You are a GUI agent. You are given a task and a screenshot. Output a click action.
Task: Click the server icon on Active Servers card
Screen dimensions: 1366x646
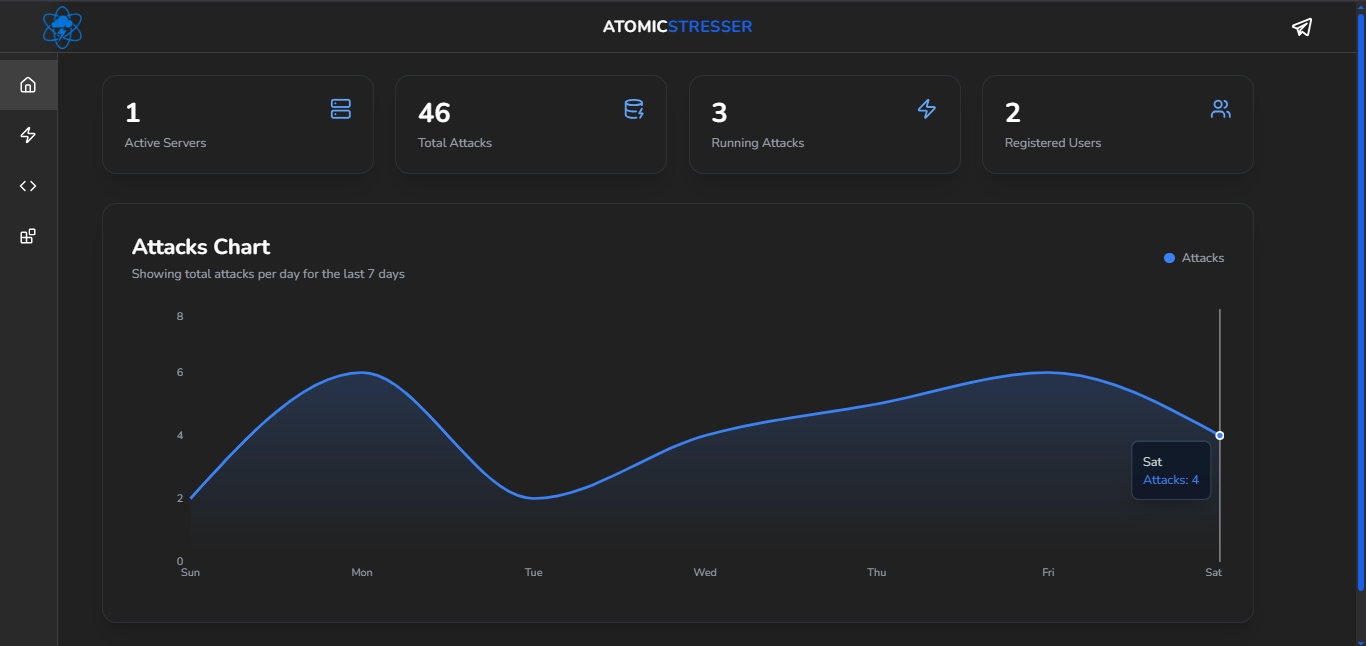(x=341, y=109)
